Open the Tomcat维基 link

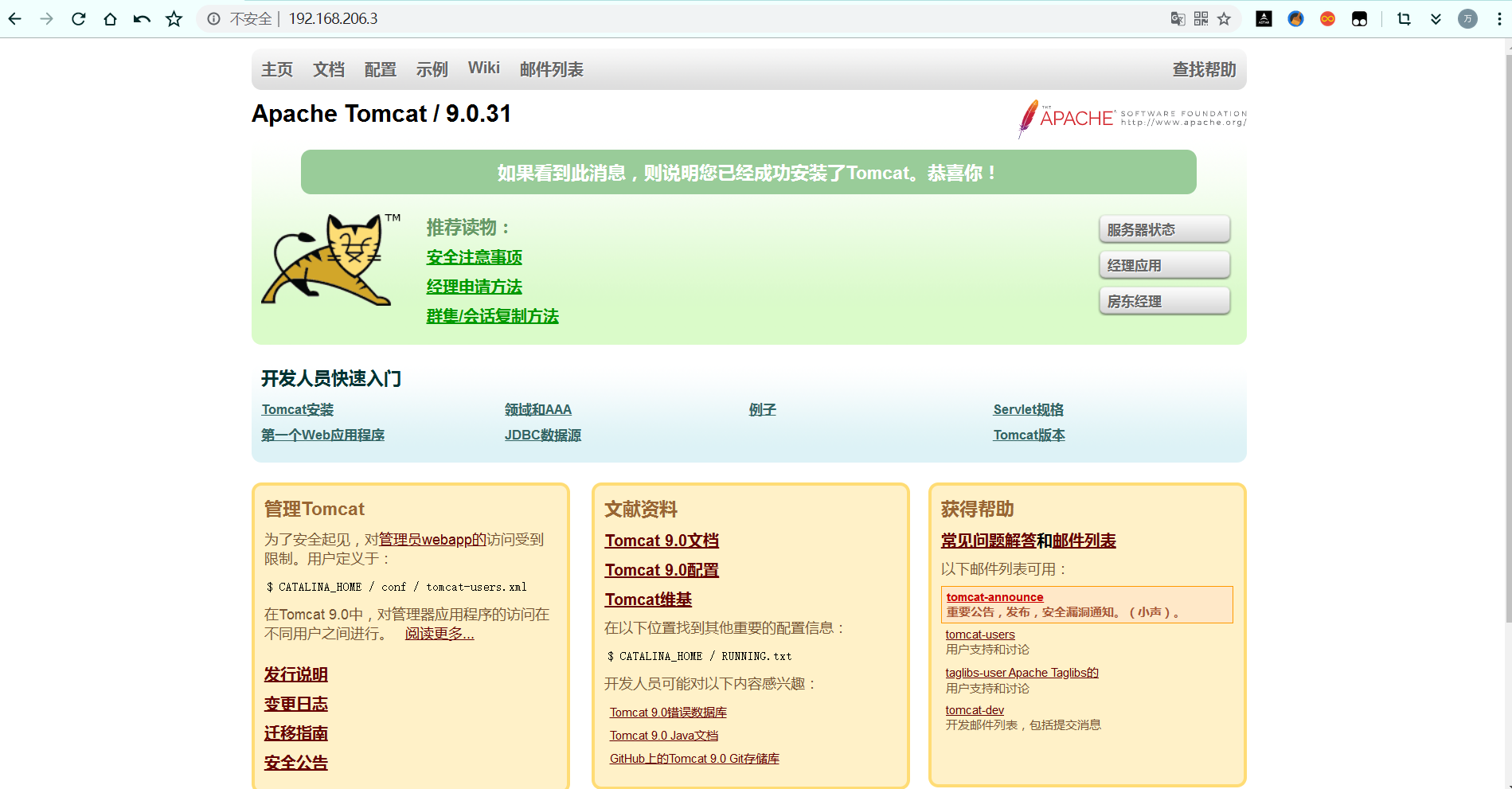648,600
